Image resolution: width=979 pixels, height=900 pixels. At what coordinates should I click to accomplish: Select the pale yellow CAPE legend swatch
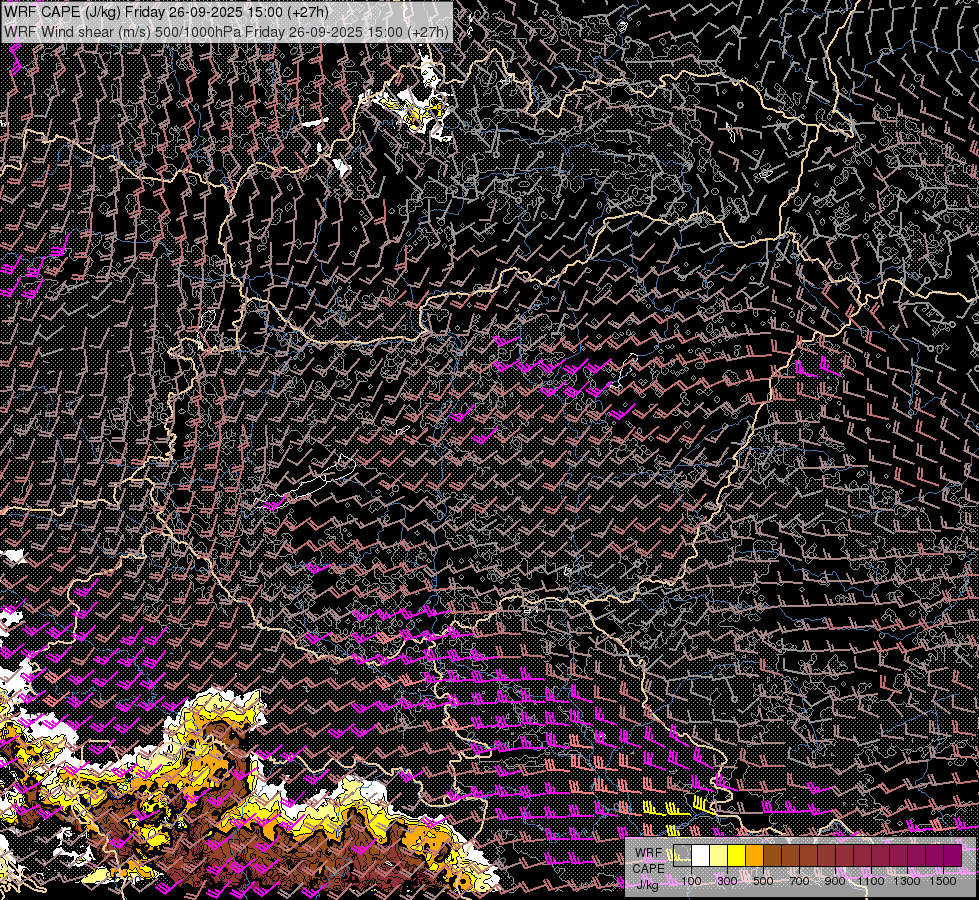(x=719, y=855)
